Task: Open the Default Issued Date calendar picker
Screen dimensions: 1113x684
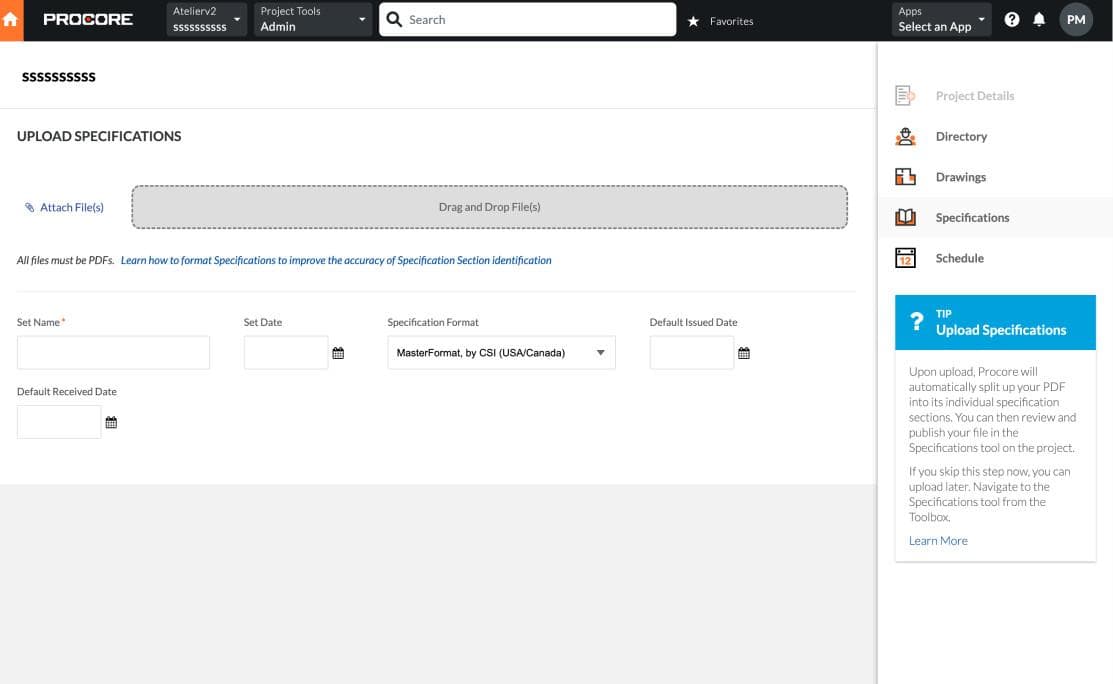Action: click(742, 352)
